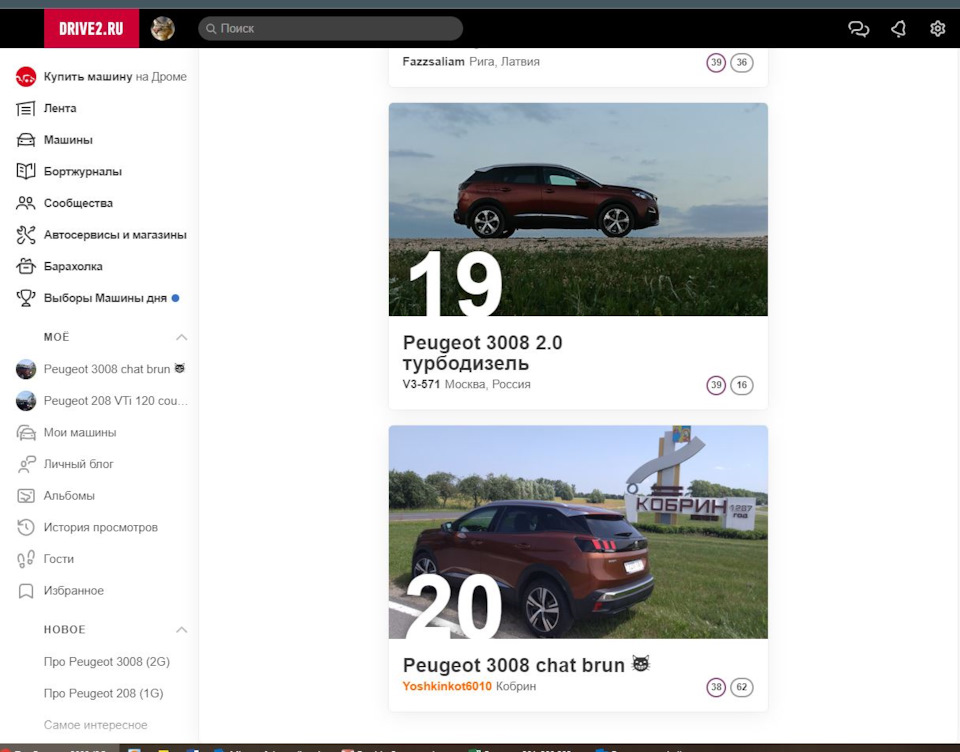The height and width of the screenshot is (752, 960).
Task: Click the 38 badge on Yoshkinkot6010 card
Action: [x=716, y=687]
